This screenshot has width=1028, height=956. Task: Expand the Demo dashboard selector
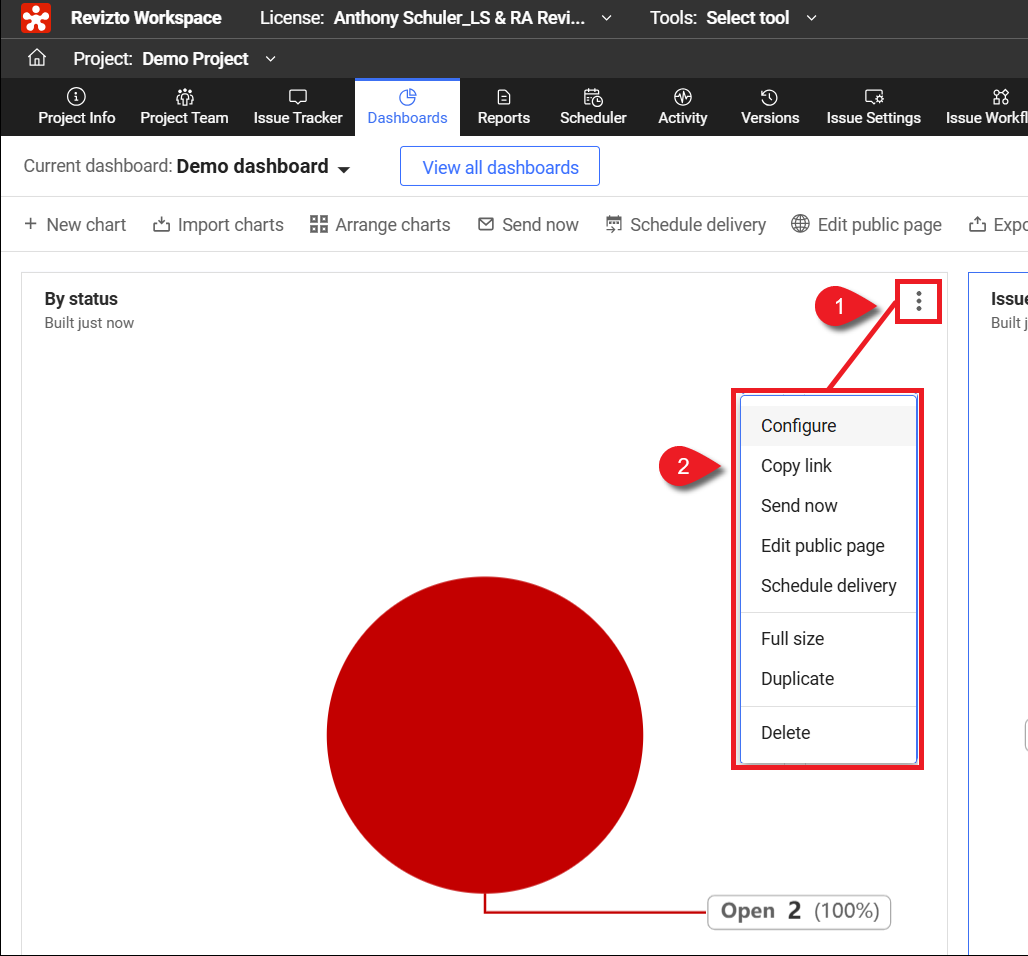tap(264, 167)
